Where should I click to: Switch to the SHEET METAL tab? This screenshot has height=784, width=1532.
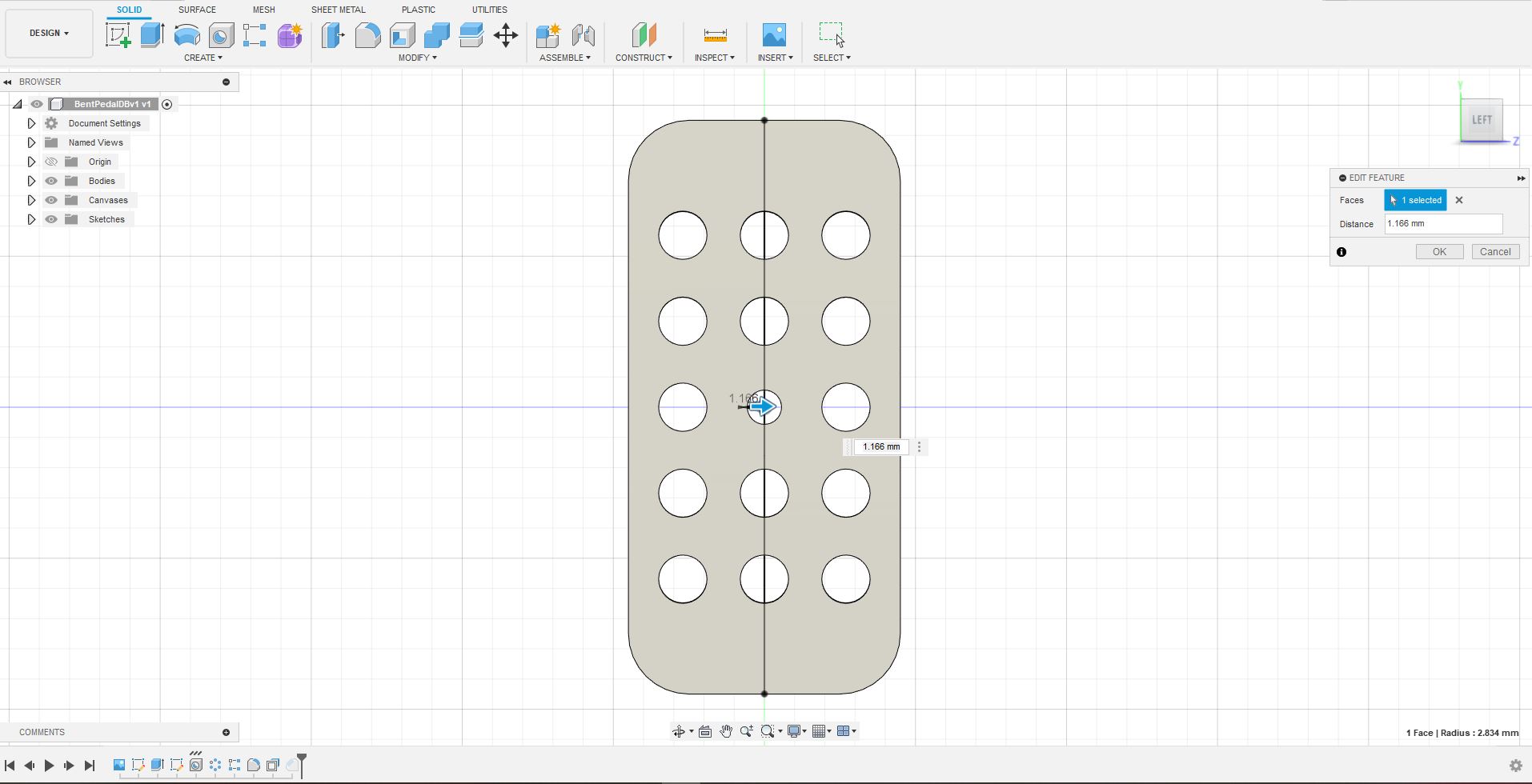point(338,9)
